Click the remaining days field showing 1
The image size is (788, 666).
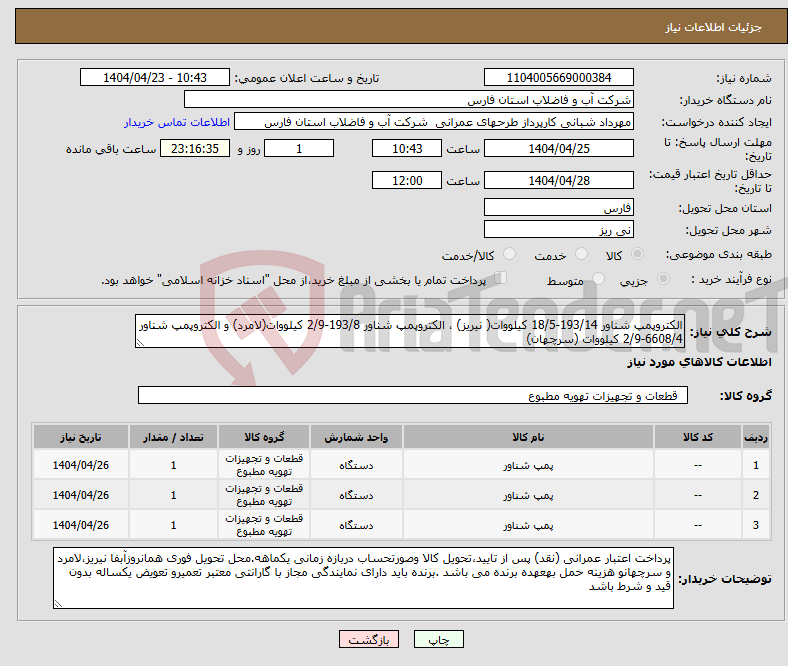[299, 148]
